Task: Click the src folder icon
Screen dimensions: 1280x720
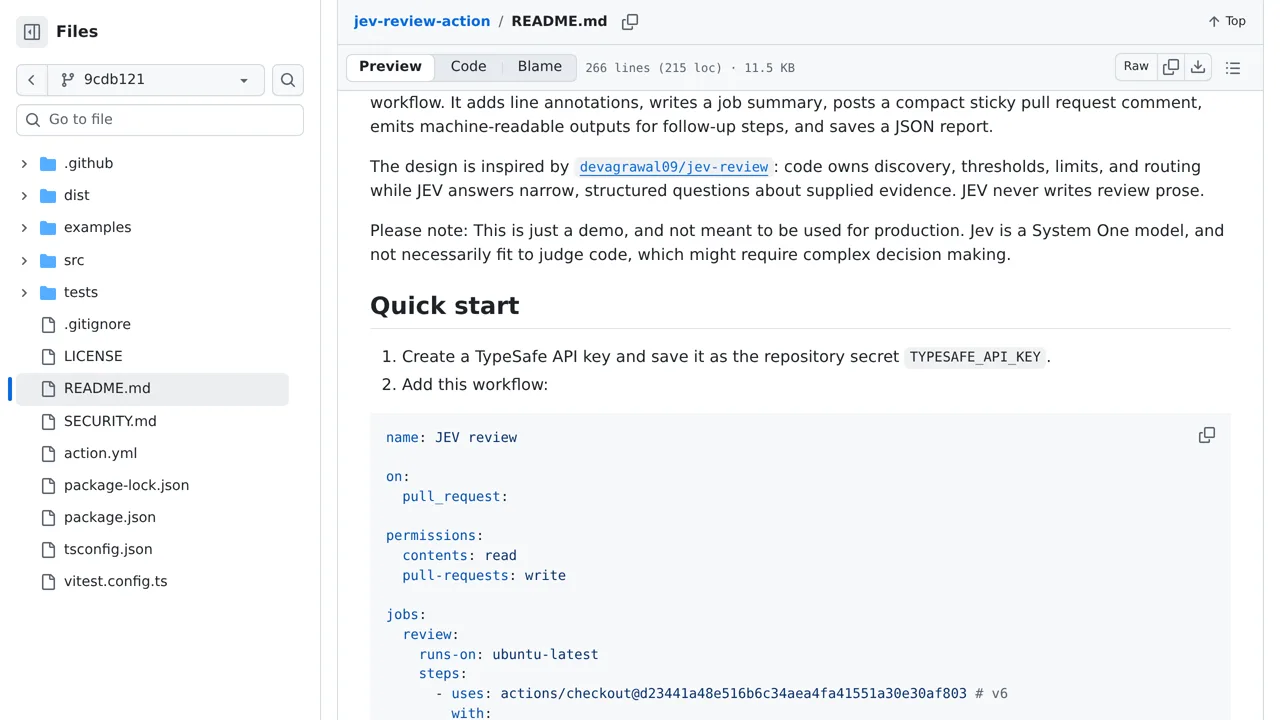Action: pos(48,260)
